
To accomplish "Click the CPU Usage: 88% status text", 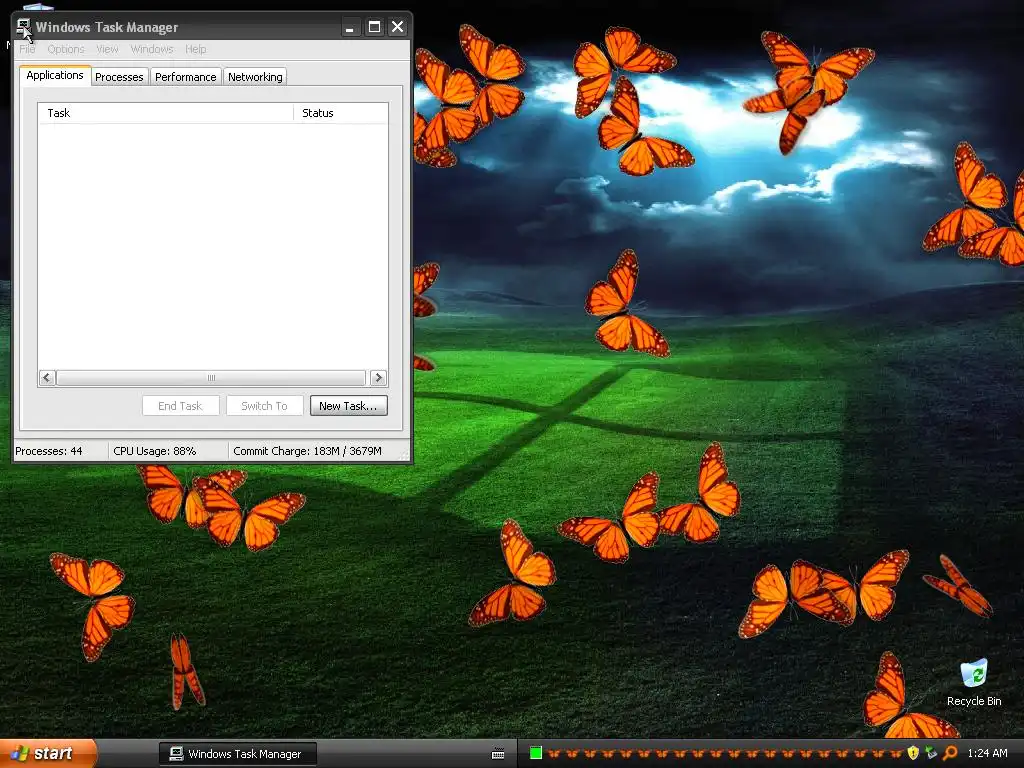I will [x=155, y=451].
